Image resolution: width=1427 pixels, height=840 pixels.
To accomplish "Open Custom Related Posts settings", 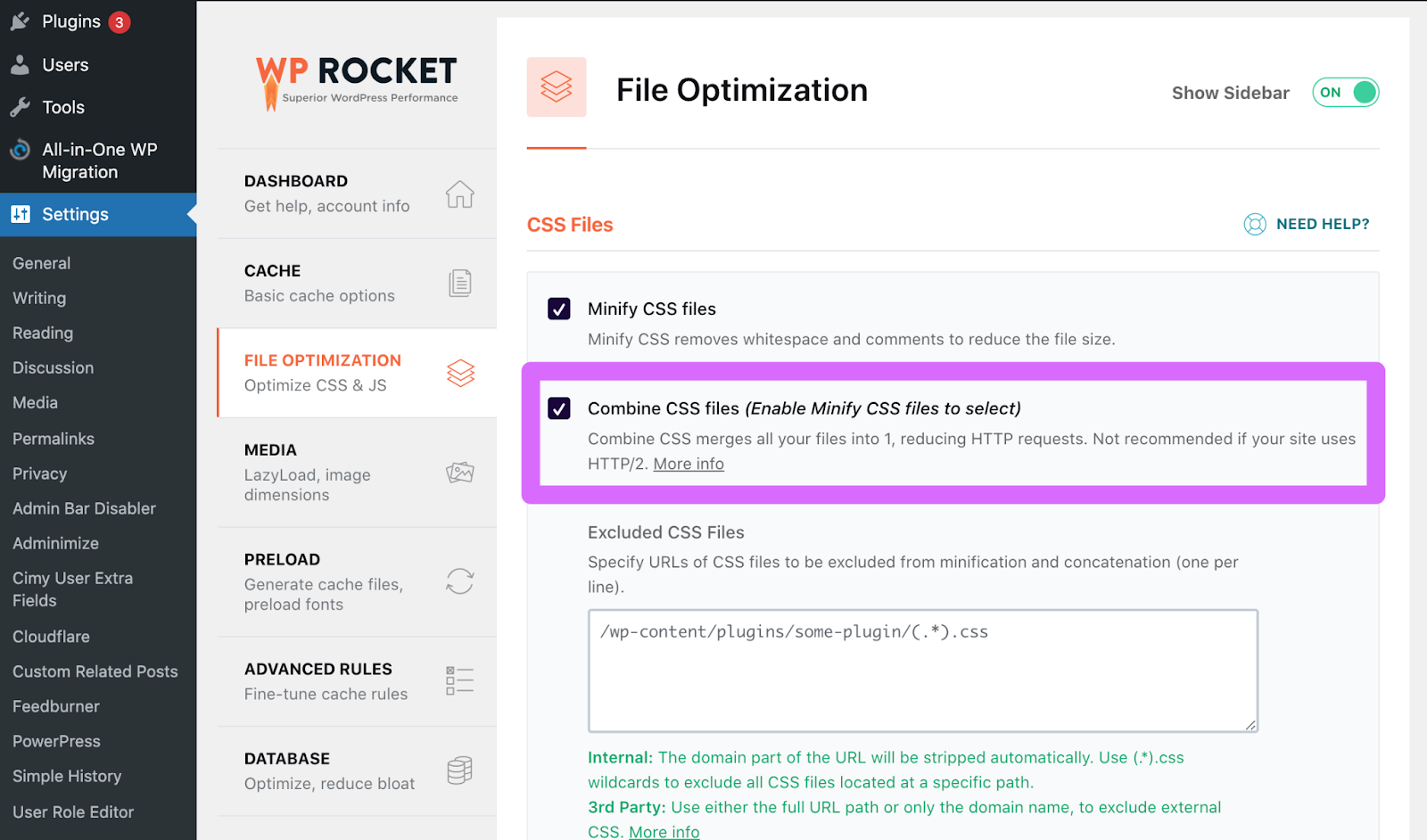I will pos(95,671).
